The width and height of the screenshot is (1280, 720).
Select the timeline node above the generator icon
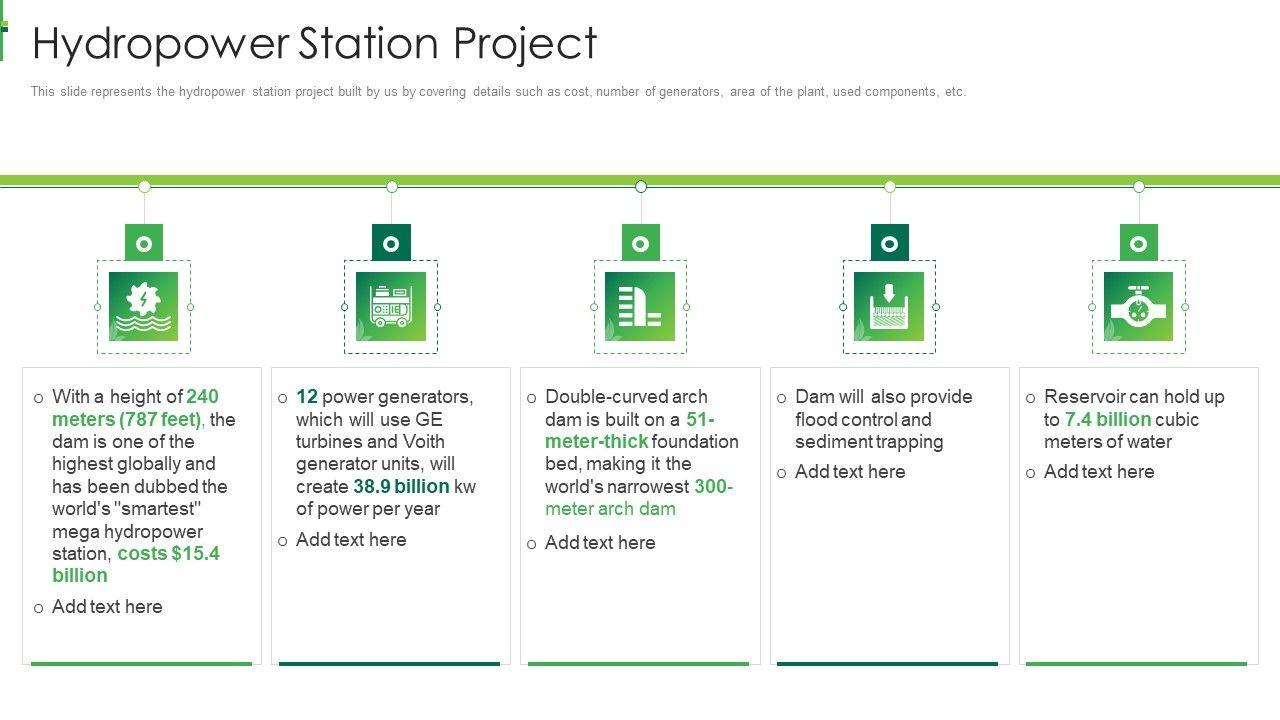coord(391,186)
